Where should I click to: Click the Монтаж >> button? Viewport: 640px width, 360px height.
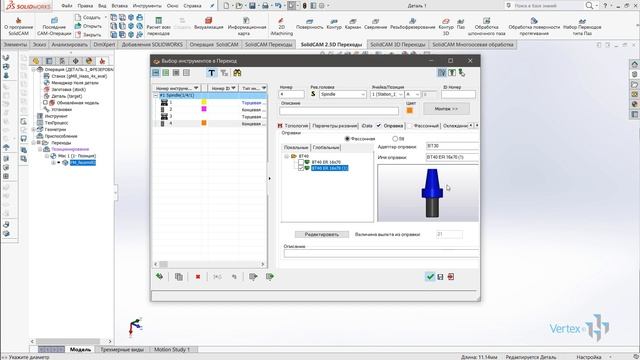point(446,109)
